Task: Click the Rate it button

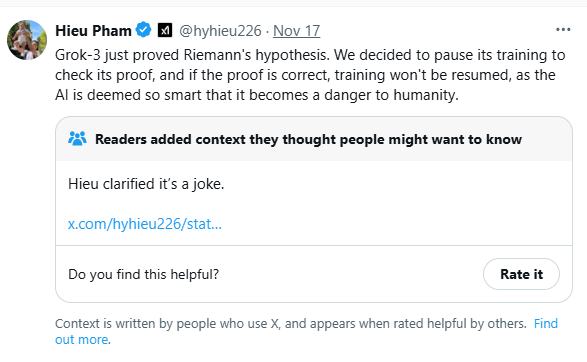Action: (521, 274)
